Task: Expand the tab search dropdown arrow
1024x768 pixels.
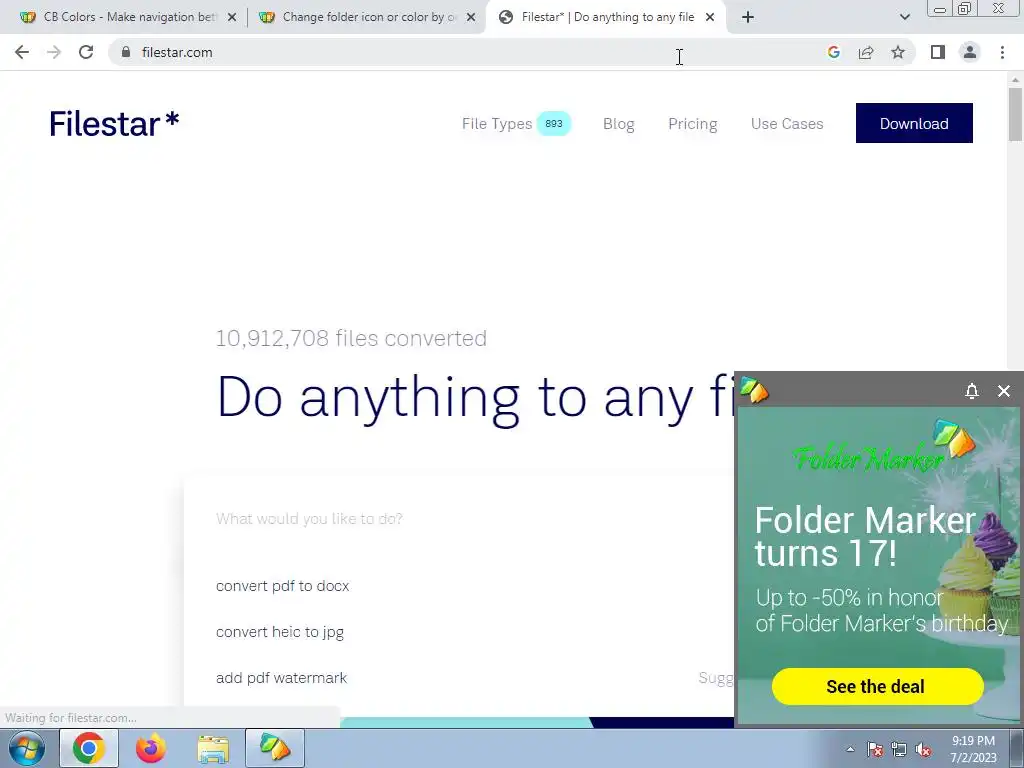Action: 904,17
